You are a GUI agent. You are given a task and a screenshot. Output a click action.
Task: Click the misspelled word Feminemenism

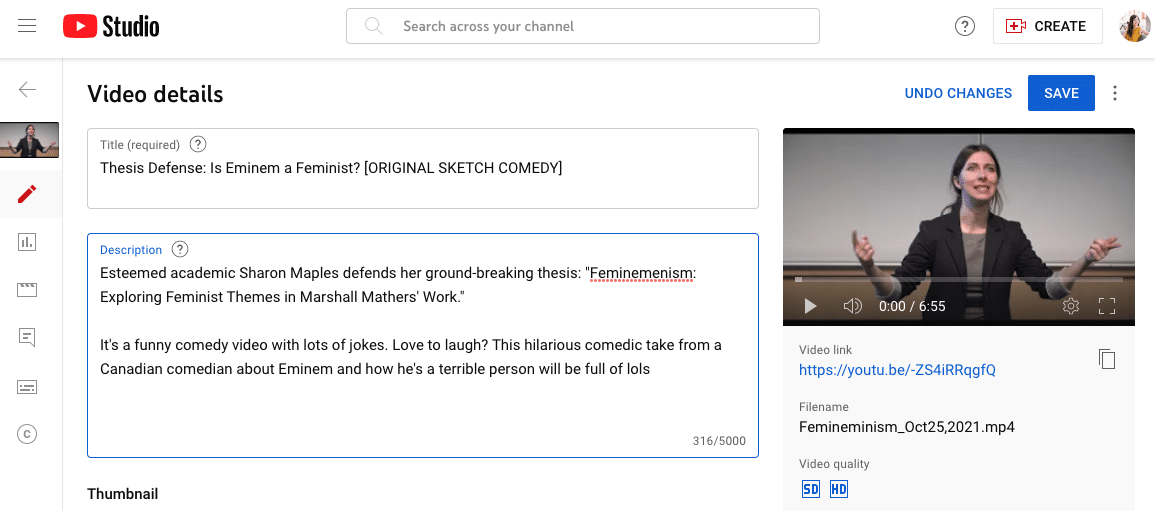coord(642,274)
